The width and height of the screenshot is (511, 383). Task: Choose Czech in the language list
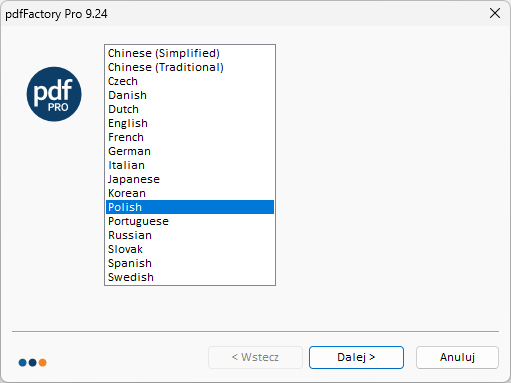pyautogui.click(x=190, y=81)
